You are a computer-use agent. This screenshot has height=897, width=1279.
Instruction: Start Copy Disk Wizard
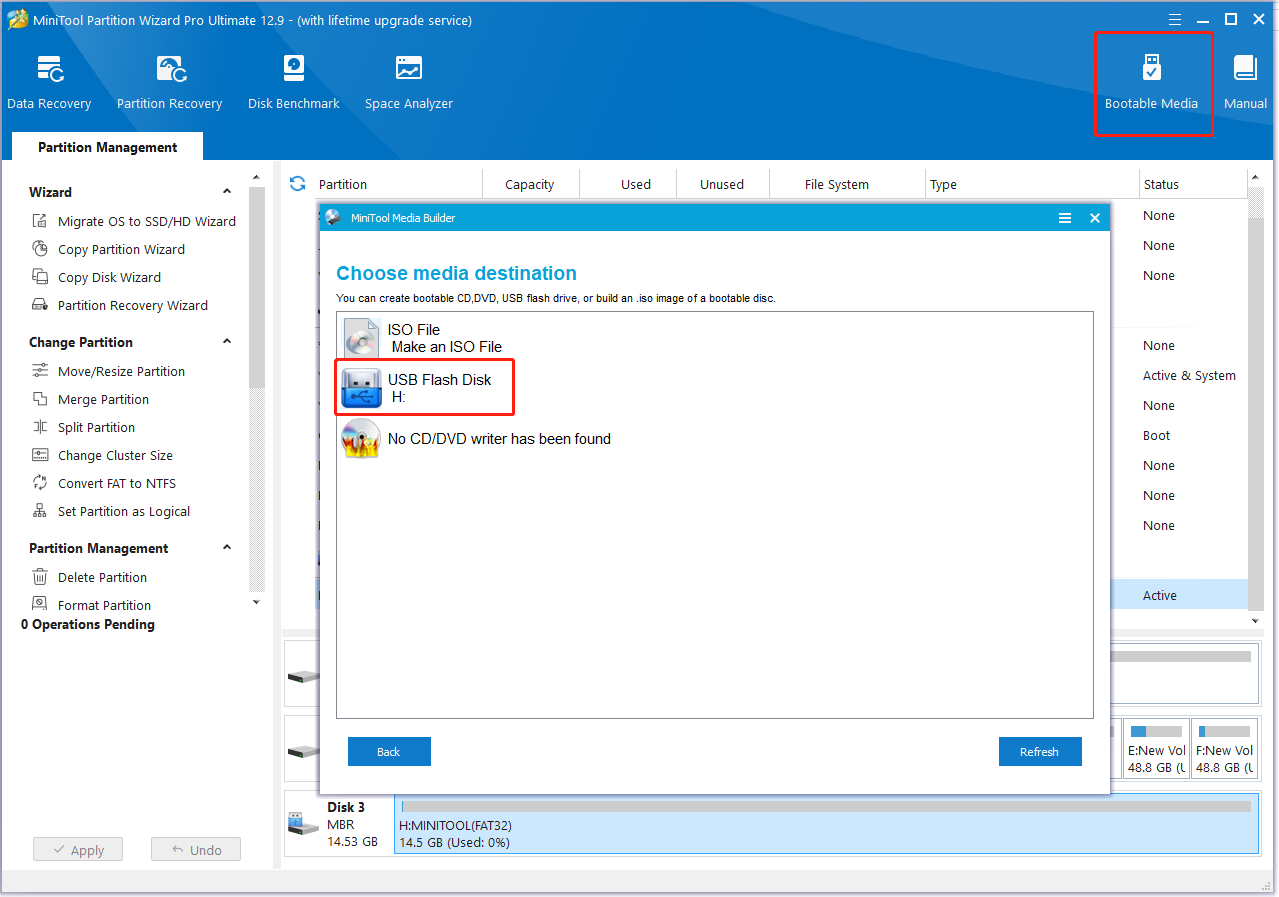[x=97, y=277]
